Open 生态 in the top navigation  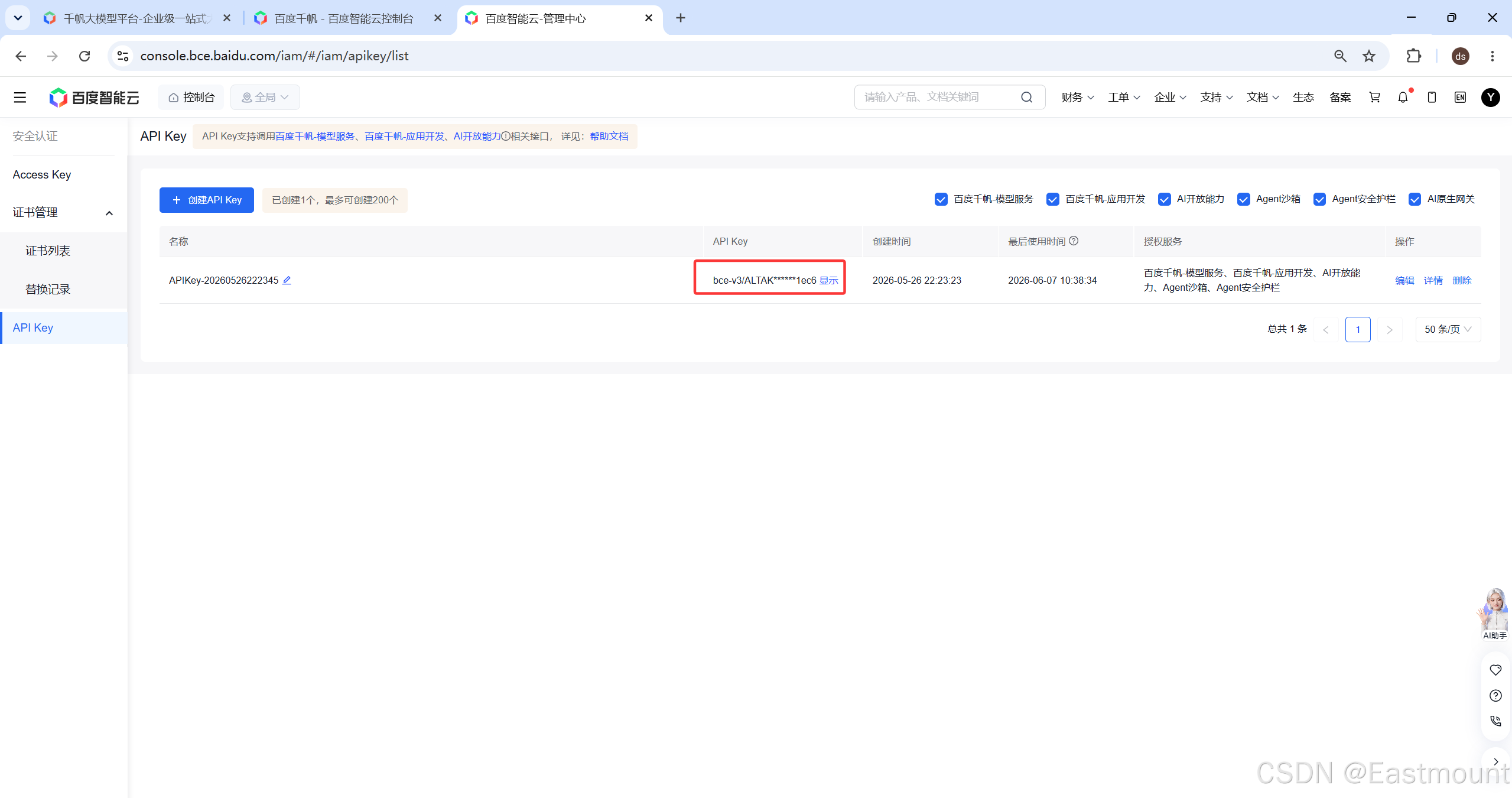coord(1303,98)
